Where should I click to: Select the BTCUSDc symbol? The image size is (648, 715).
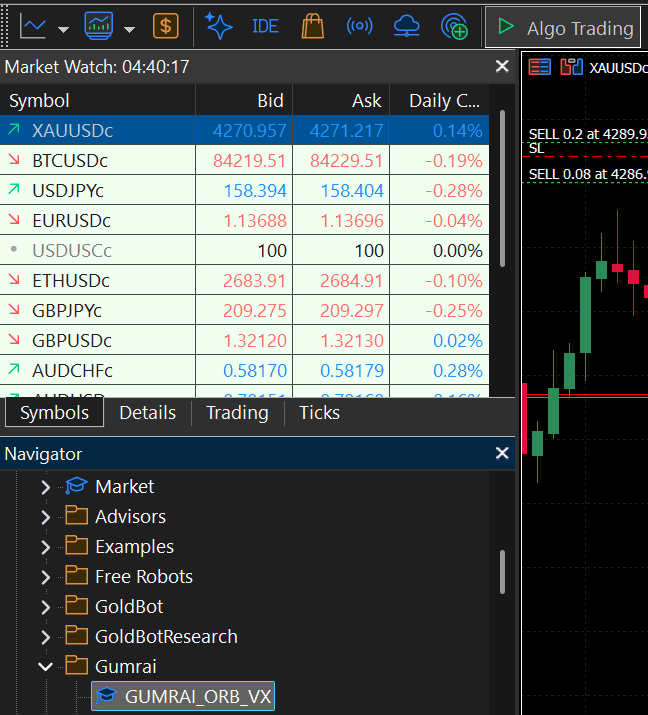(x=70, y=161)
